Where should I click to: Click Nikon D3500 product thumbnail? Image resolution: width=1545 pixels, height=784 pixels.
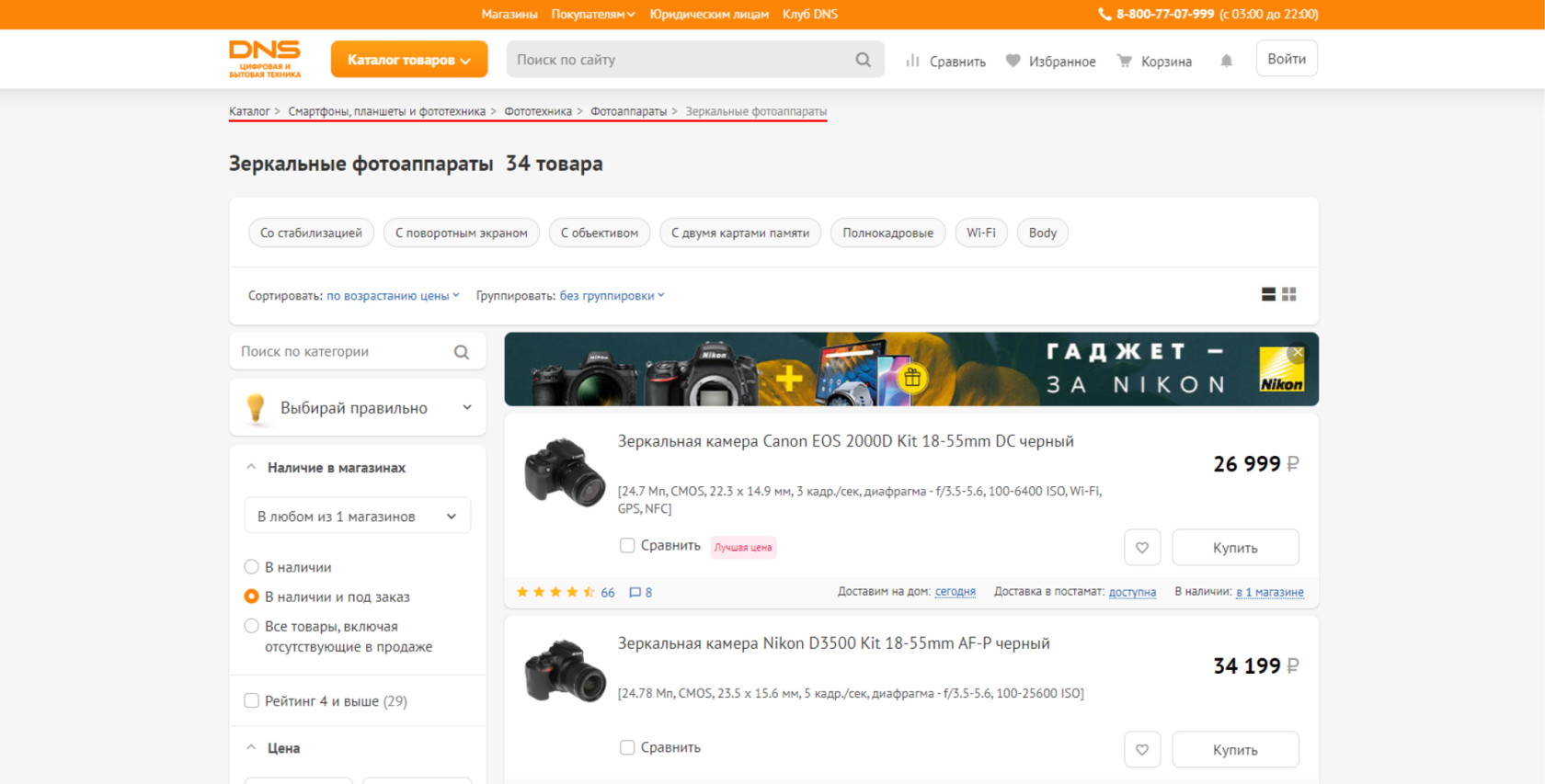[x=565, y=672]
